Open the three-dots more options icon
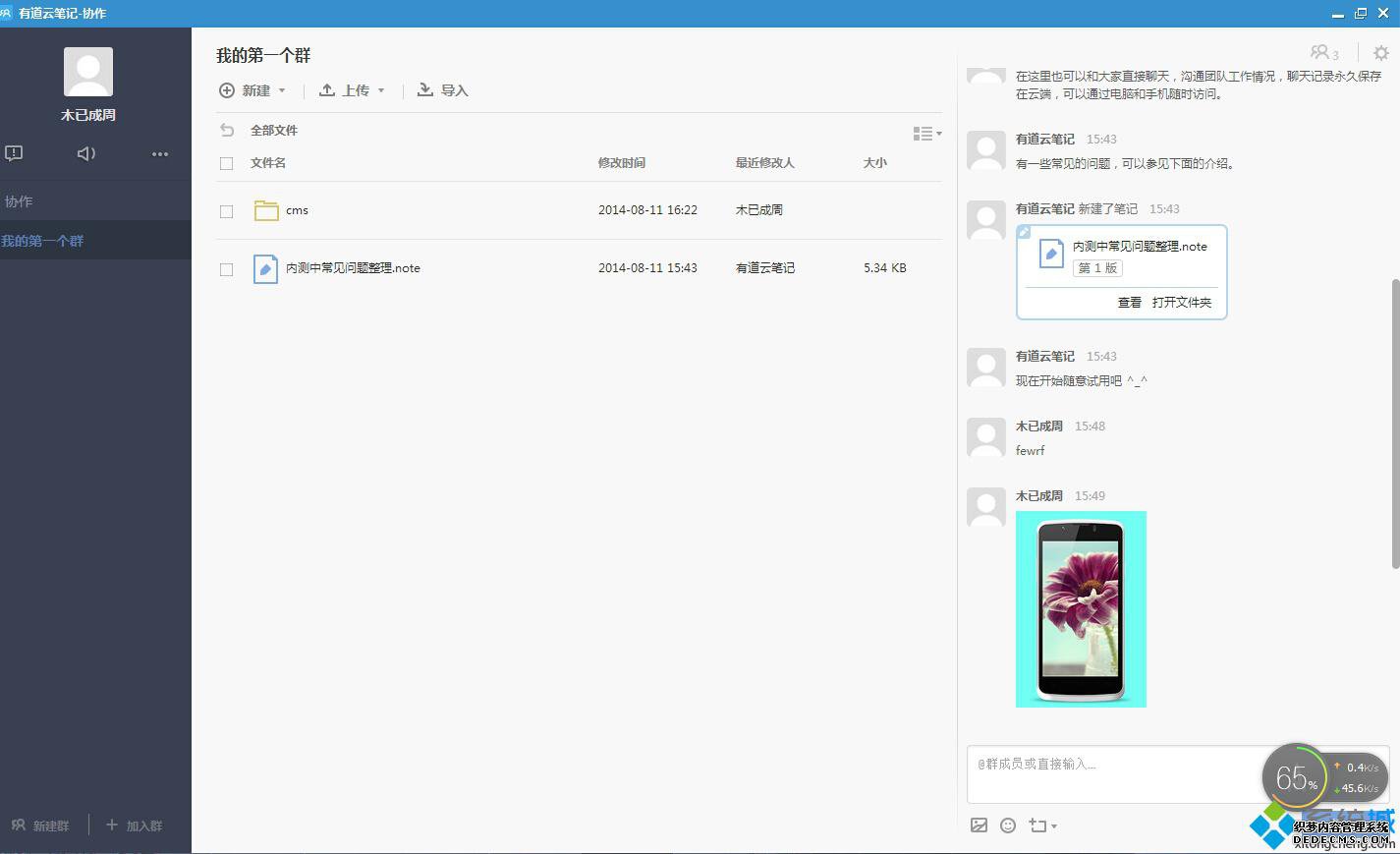Viewport: 1400px width, 854px height. [160, 153]
